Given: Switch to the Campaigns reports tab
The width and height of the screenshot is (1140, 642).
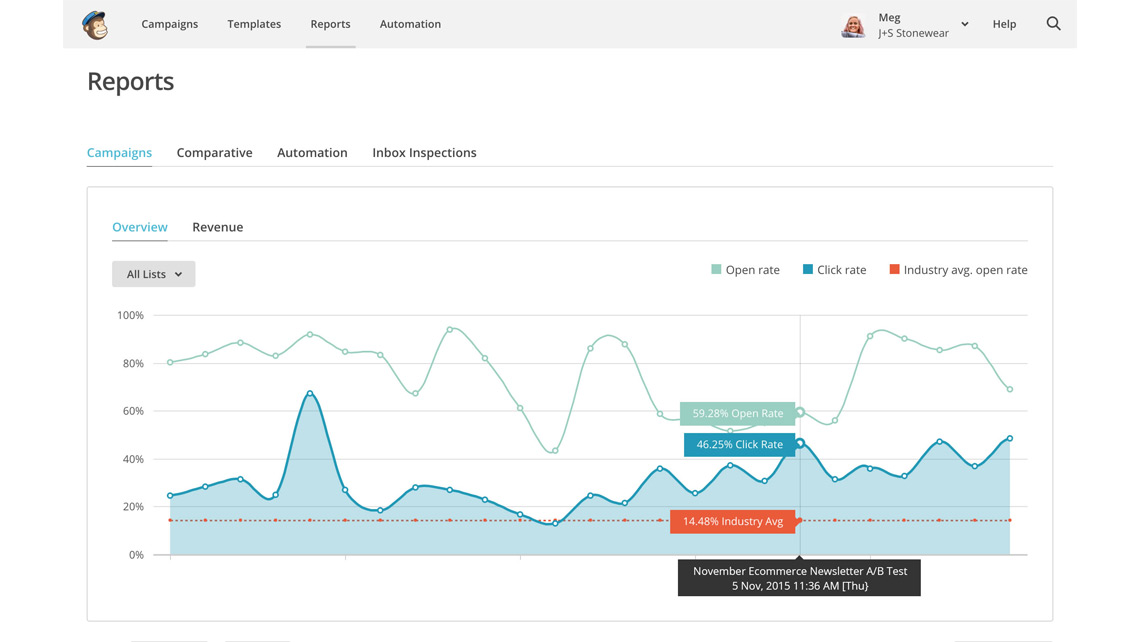Looking at the screenshot, I should [x=119, y=153].
